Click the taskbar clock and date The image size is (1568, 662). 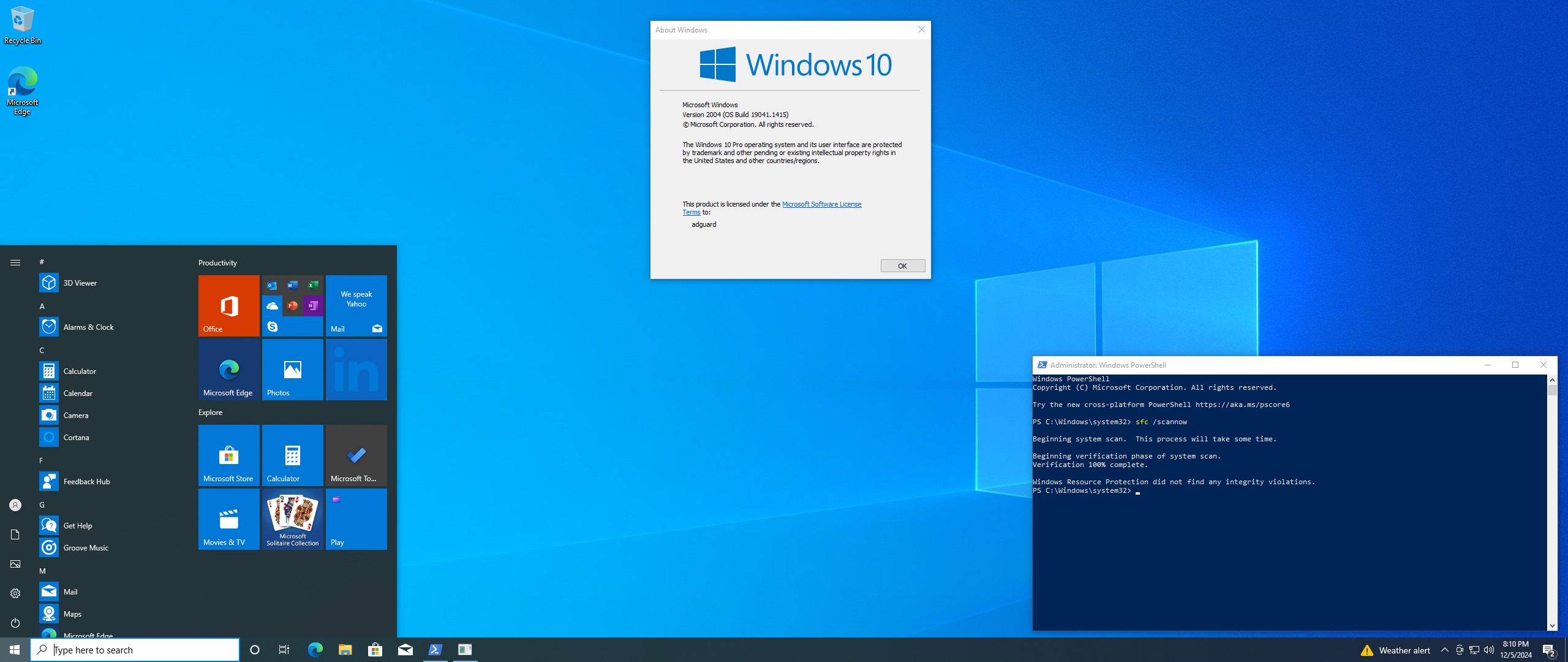click(x=1516, y=650)
